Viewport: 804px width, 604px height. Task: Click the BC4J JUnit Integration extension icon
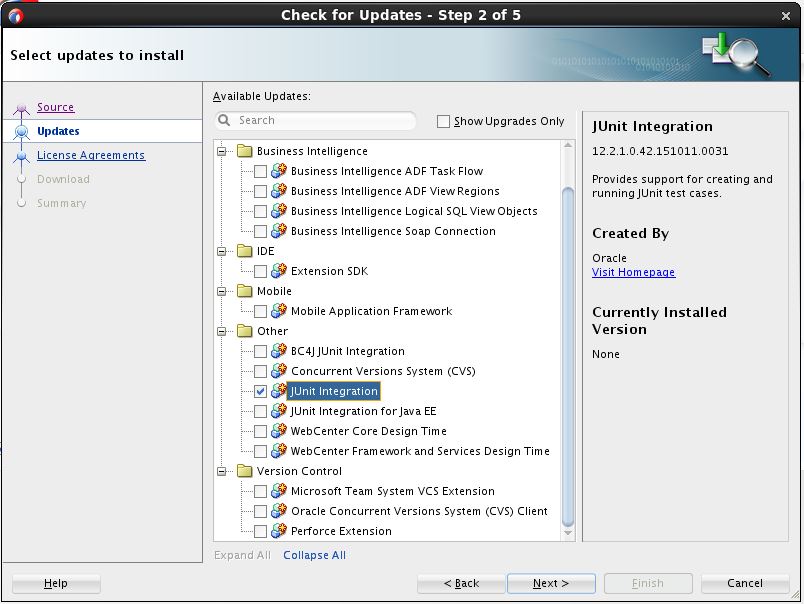click(x=279, y=351)
